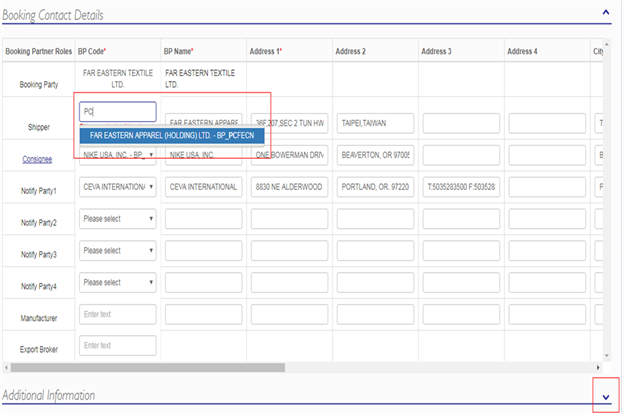
Task: Open the Notify Party1 BP Code dropdown
Action: point(118,187)
